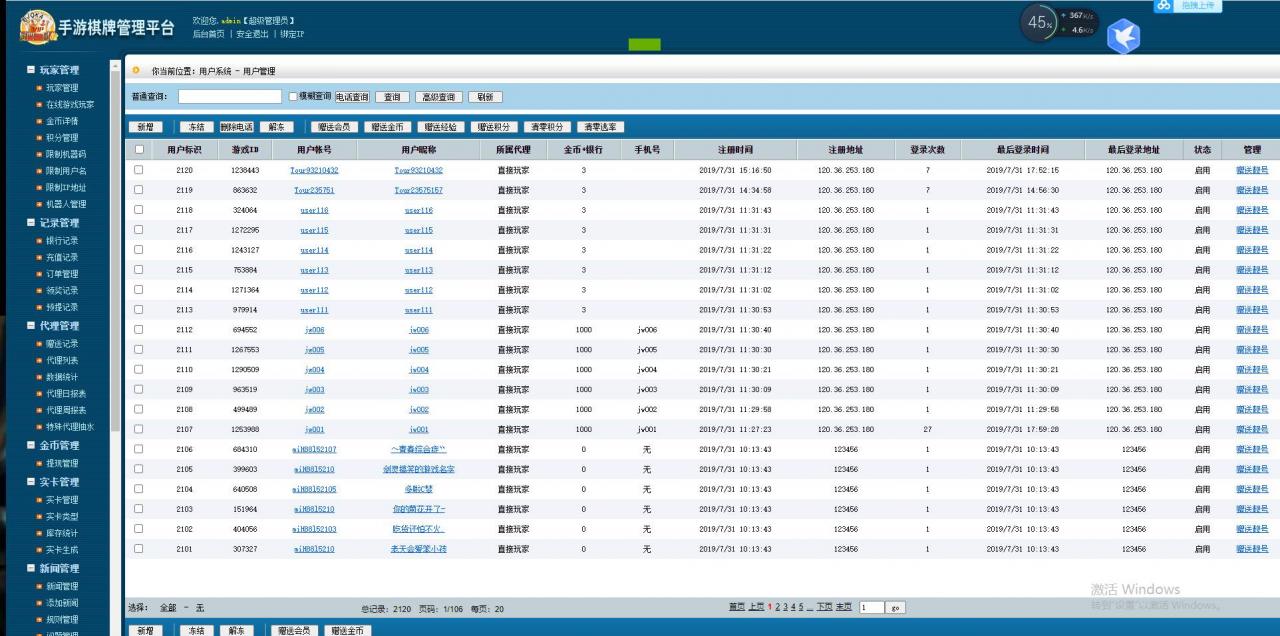Click 赠送靓号 for user ID 2110

1252,370
